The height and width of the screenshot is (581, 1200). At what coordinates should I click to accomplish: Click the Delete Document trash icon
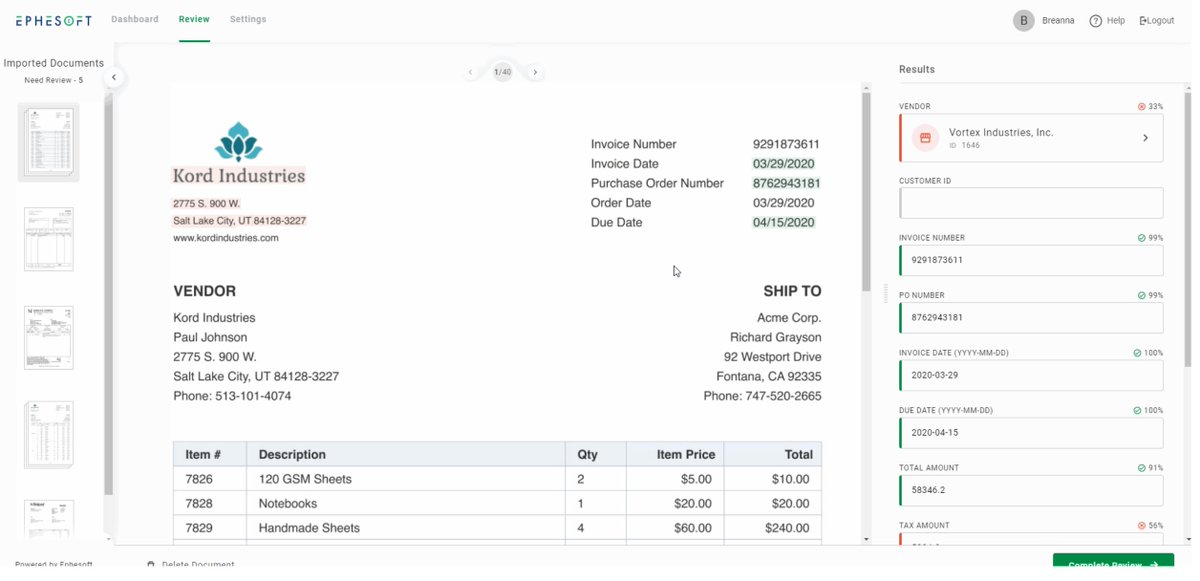click(x=151, y=565)
